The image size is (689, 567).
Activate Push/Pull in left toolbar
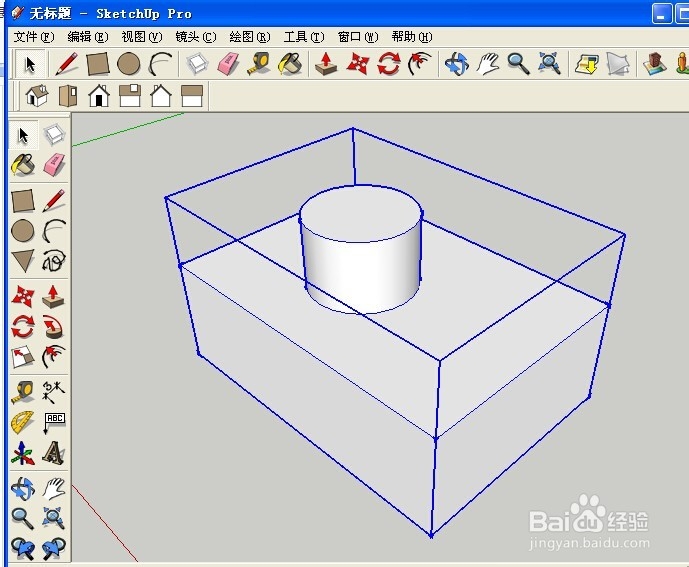[x=54, y=296]
